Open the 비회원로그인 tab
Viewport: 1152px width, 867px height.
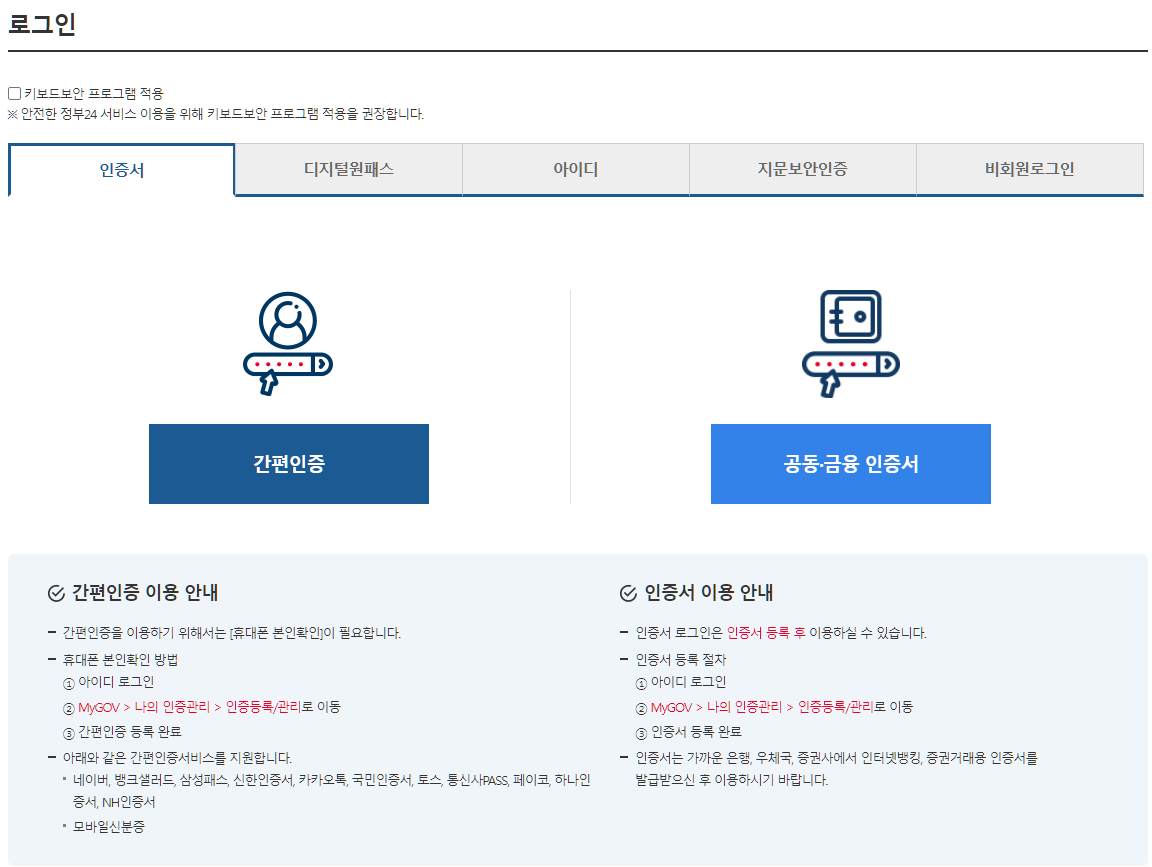1030,169
